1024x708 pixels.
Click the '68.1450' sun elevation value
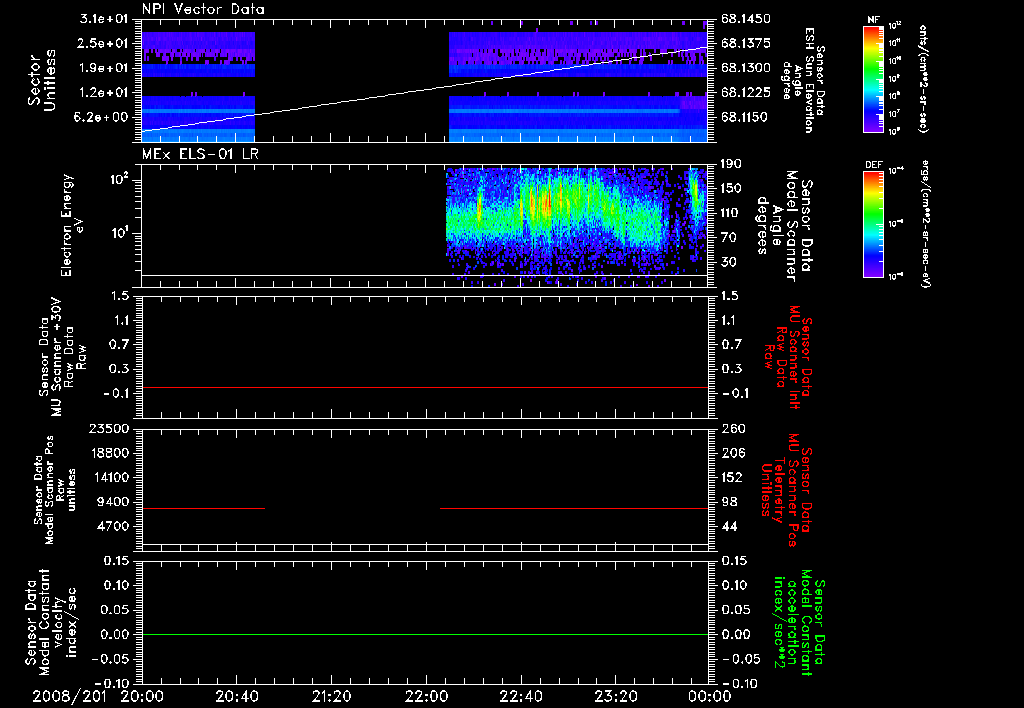click(746, 19)
